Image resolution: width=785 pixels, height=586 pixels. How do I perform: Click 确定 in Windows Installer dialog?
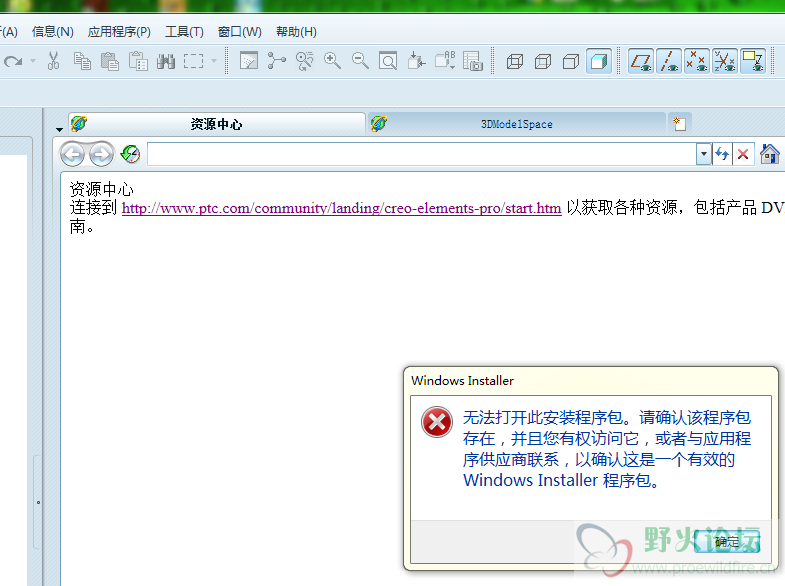pyautogui.click(x=727, y=541)
